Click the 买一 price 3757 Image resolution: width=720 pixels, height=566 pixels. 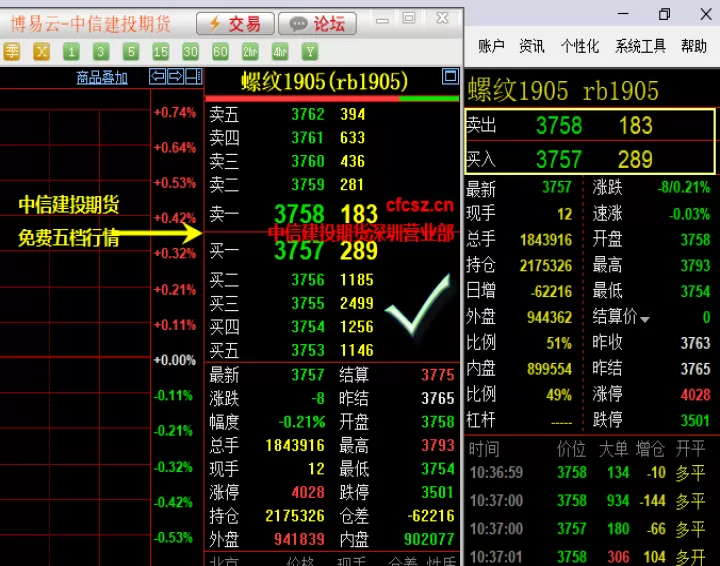(x=299, y=251)
